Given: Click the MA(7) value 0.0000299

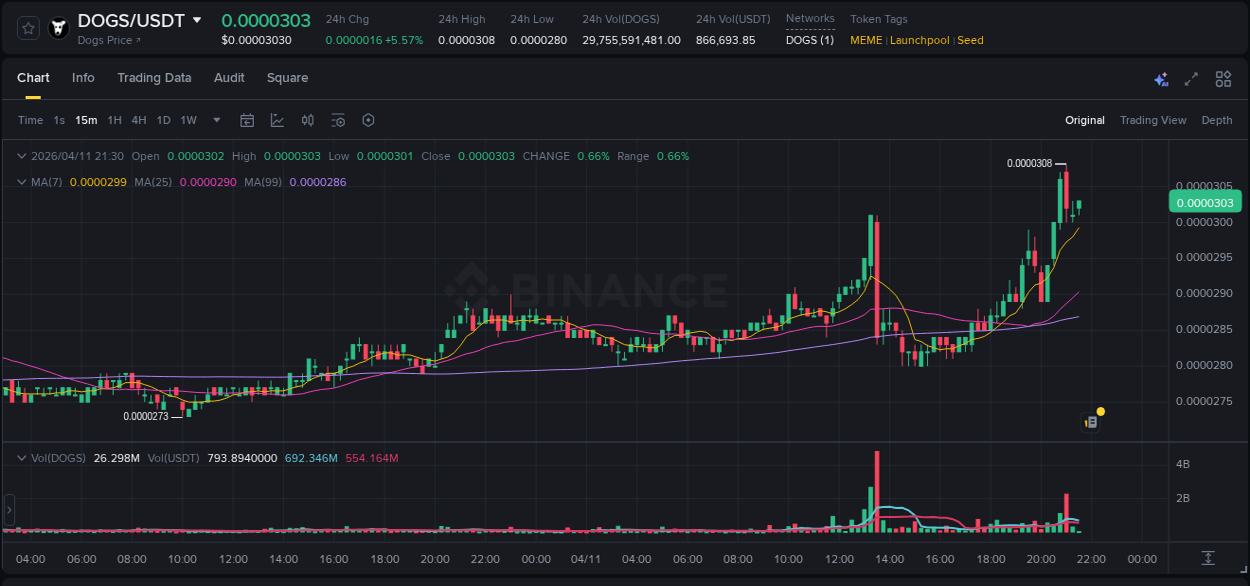Looking at the screenshot, I should click(x=98, y=182).
